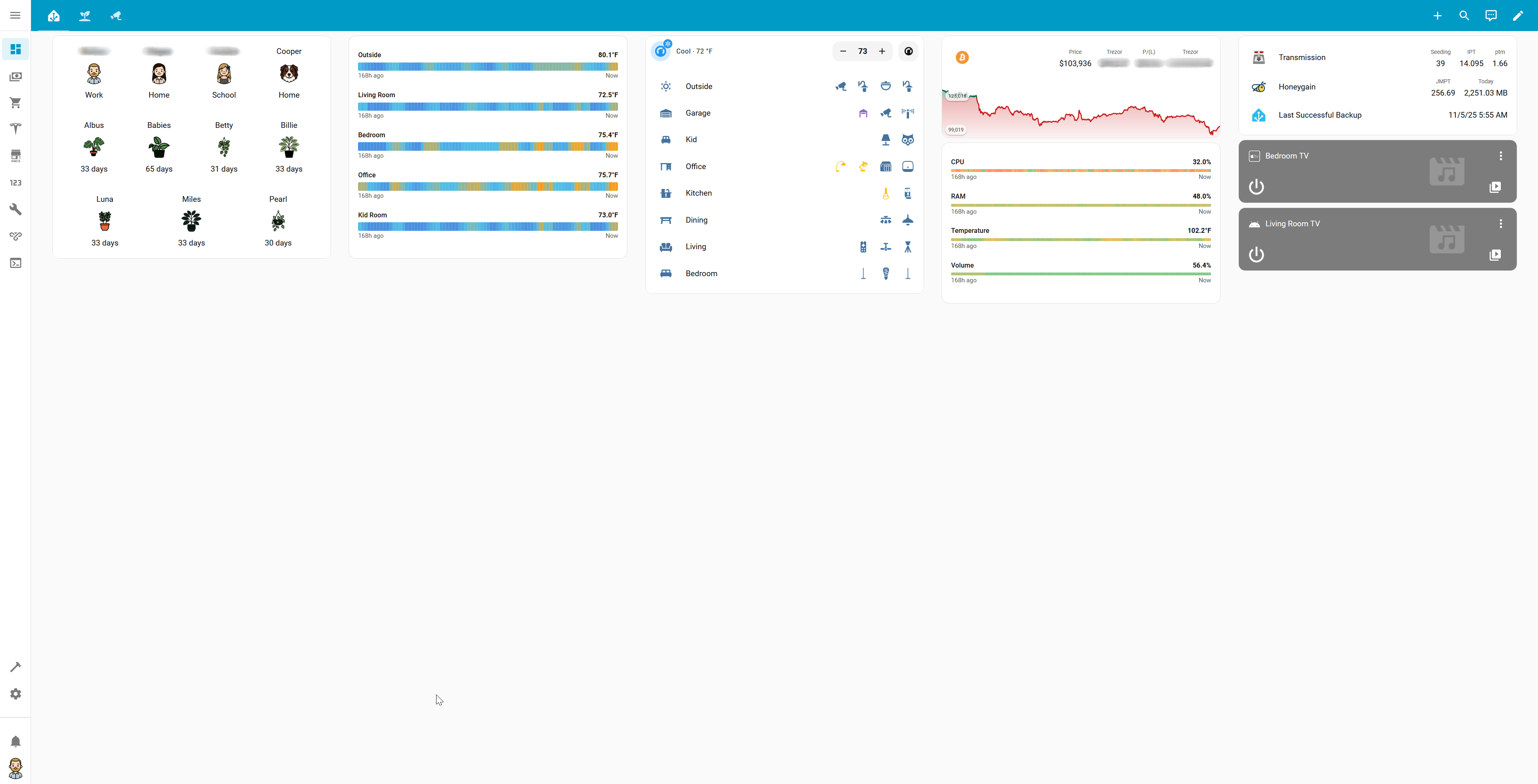Image resolution: width=1538 pixels, height=784 pixels.
Task: Toggle the yellow Kitchen light
Action: [886, 193]
